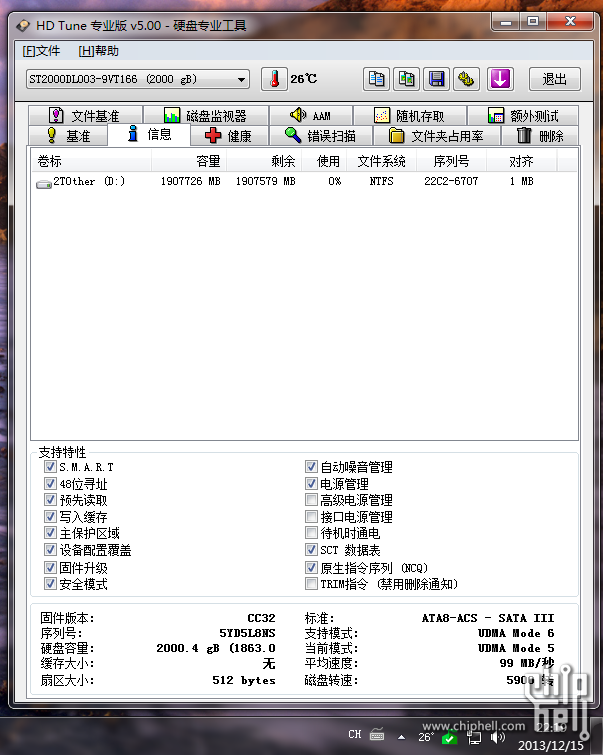The width and height of the screenshot is (603, 755).
Task: Sort by 文件系统 column header
Action: [x=381, y=161]
